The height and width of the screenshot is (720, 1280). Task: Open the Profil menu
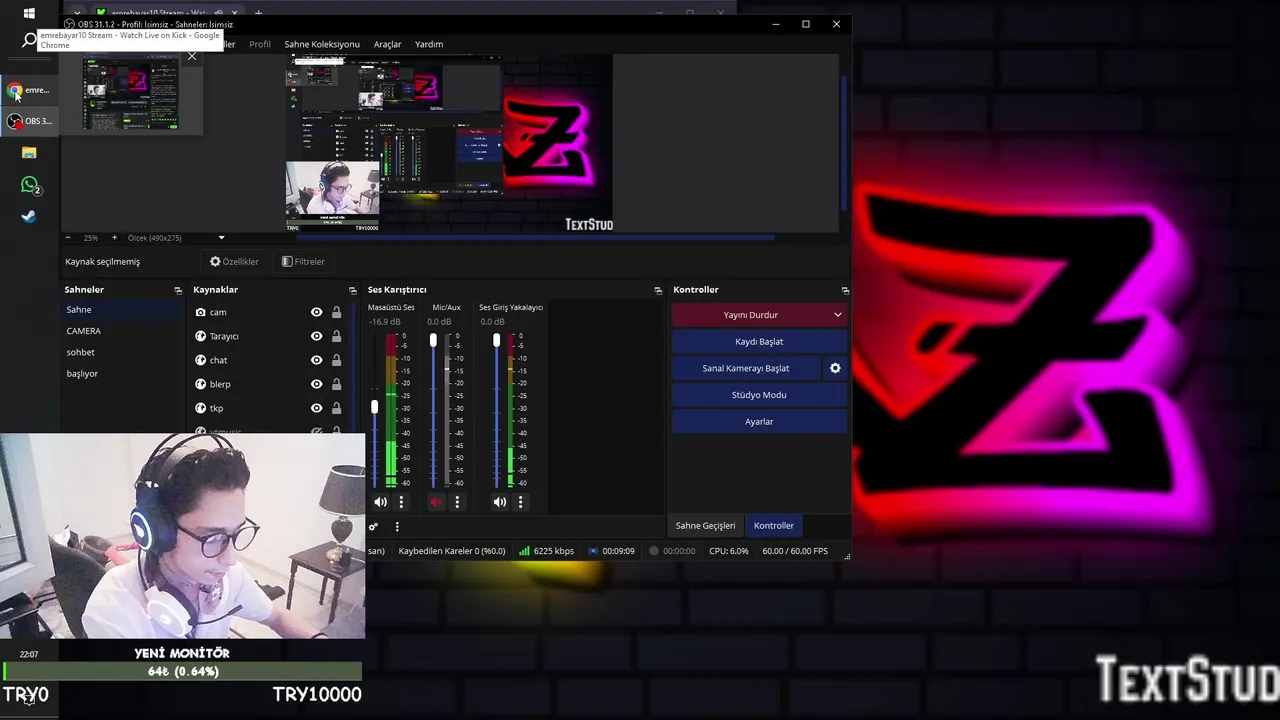point(260,44)
